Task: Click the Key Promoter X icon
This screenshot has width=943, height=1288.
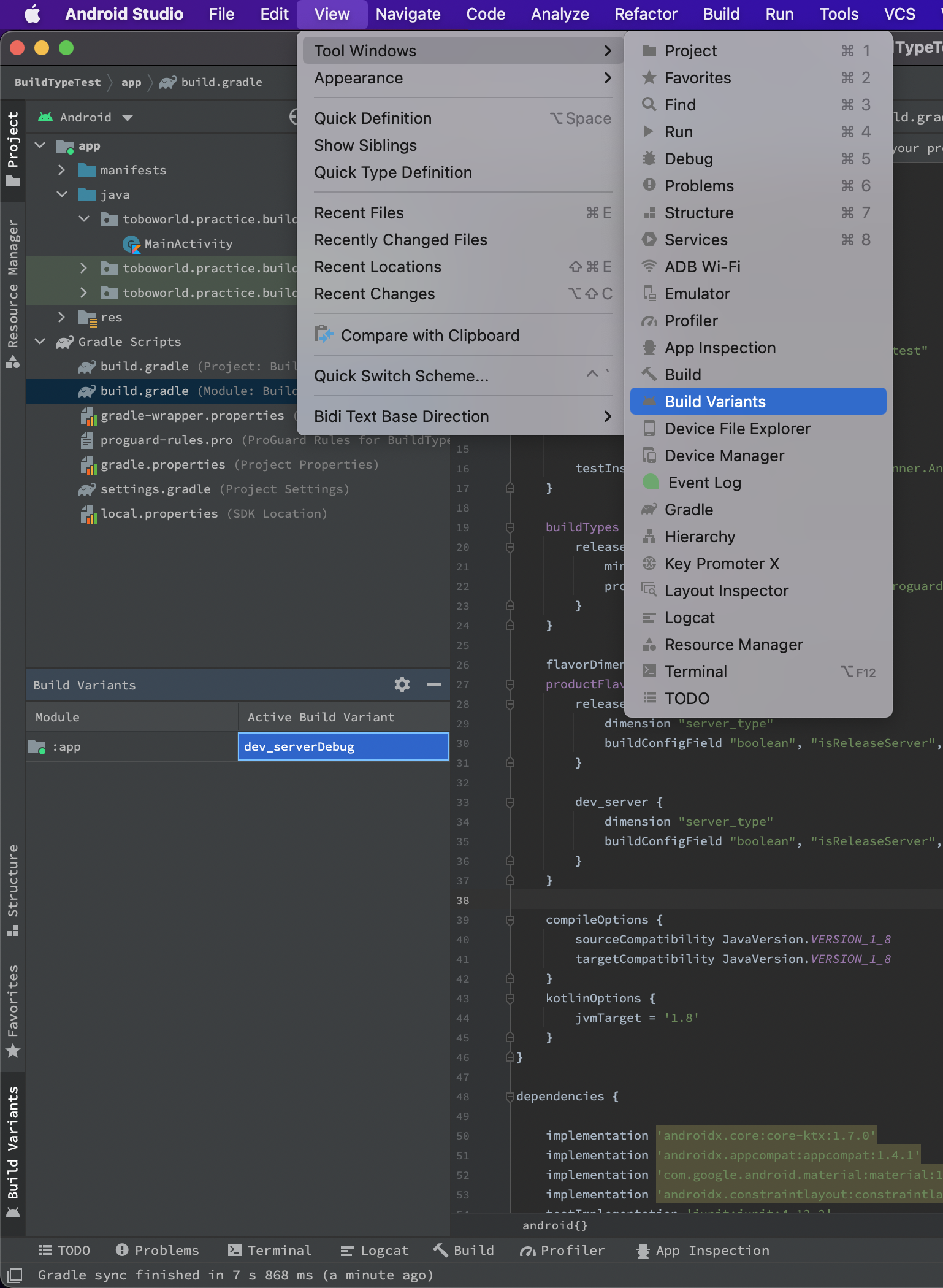Action: tap(649, 564)
